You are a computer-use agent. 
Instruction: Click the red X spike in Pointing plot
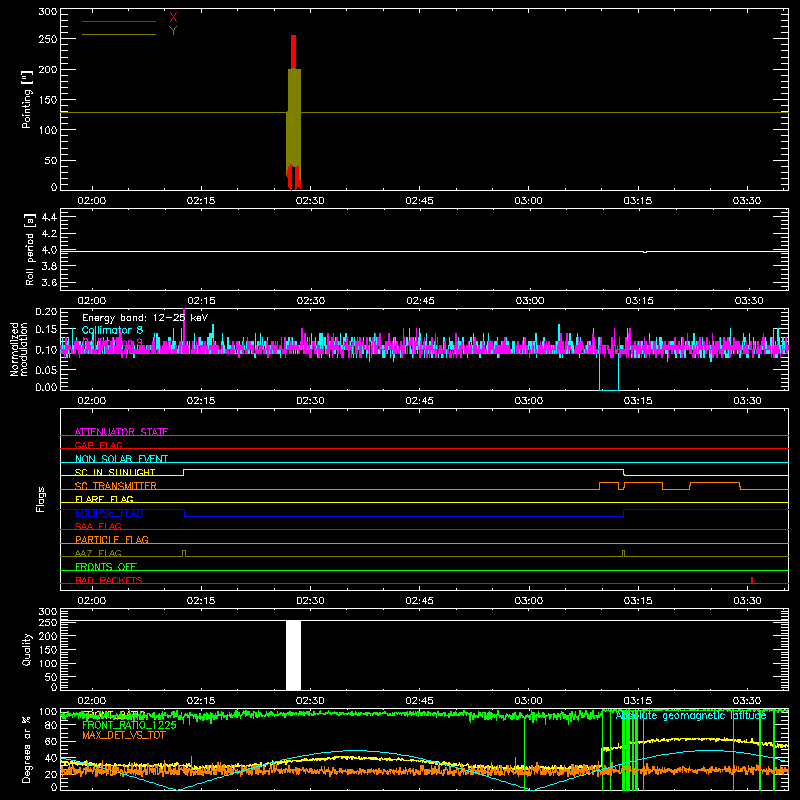pyautogui.click(x=293, y=52)
